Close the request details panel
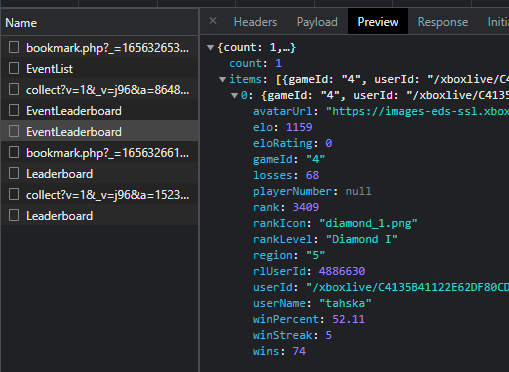509x372 pixels. click(213, 21)
